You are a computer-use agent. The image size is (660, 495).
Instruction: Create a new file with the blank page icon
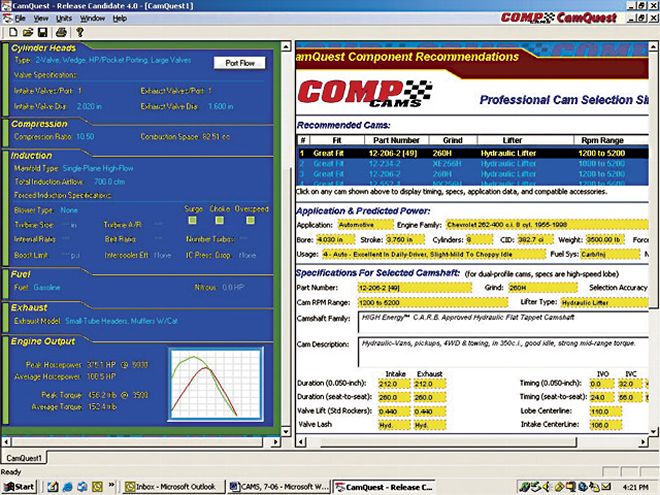[13, 32]
